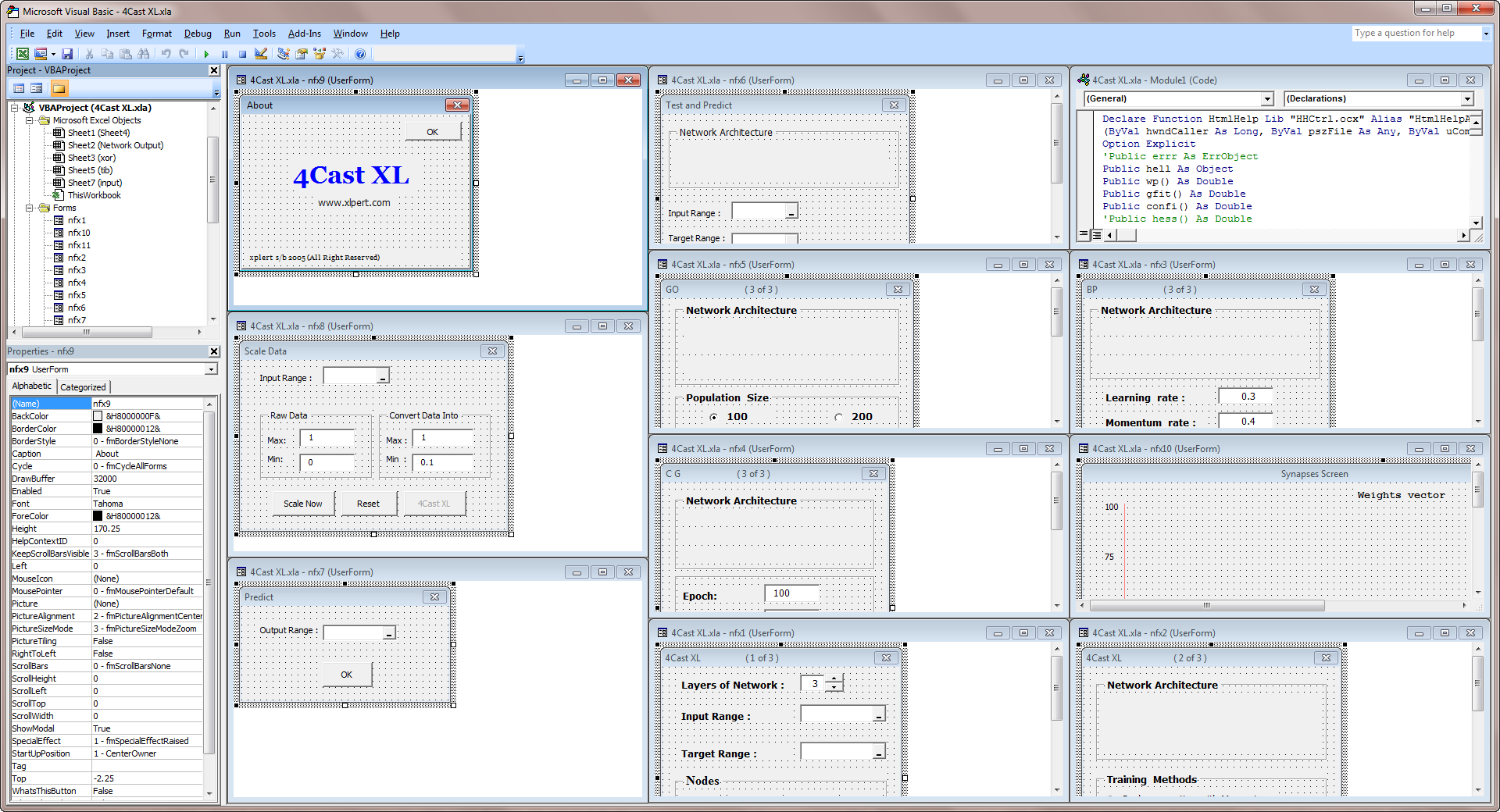Open Find with the binoculars icon
1500x812 pixels.
(144, 54)
